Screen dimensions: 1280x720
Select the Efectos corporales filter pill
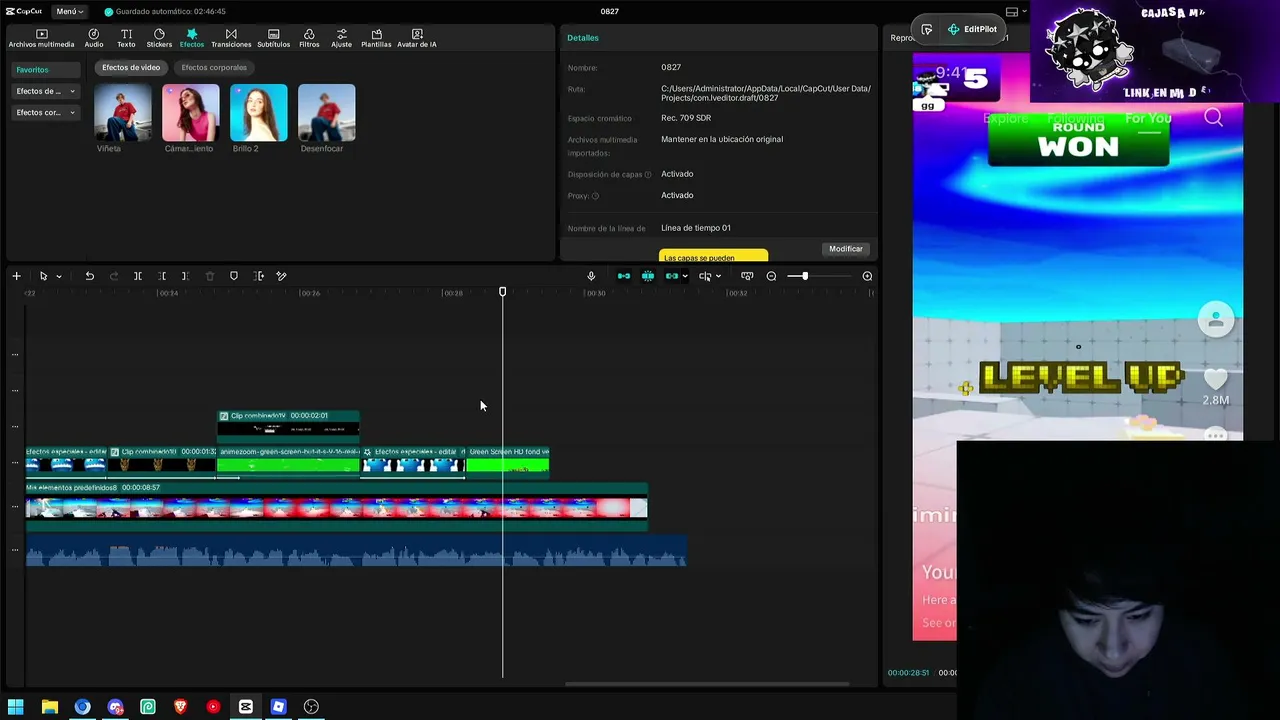point(214,68)
